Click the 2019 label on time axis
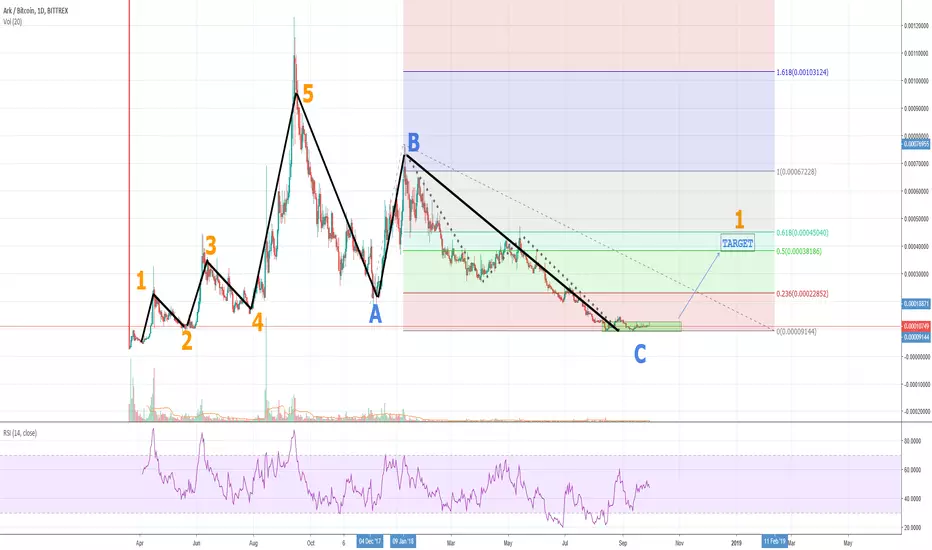Screen dimensions: 932x550 736,543
